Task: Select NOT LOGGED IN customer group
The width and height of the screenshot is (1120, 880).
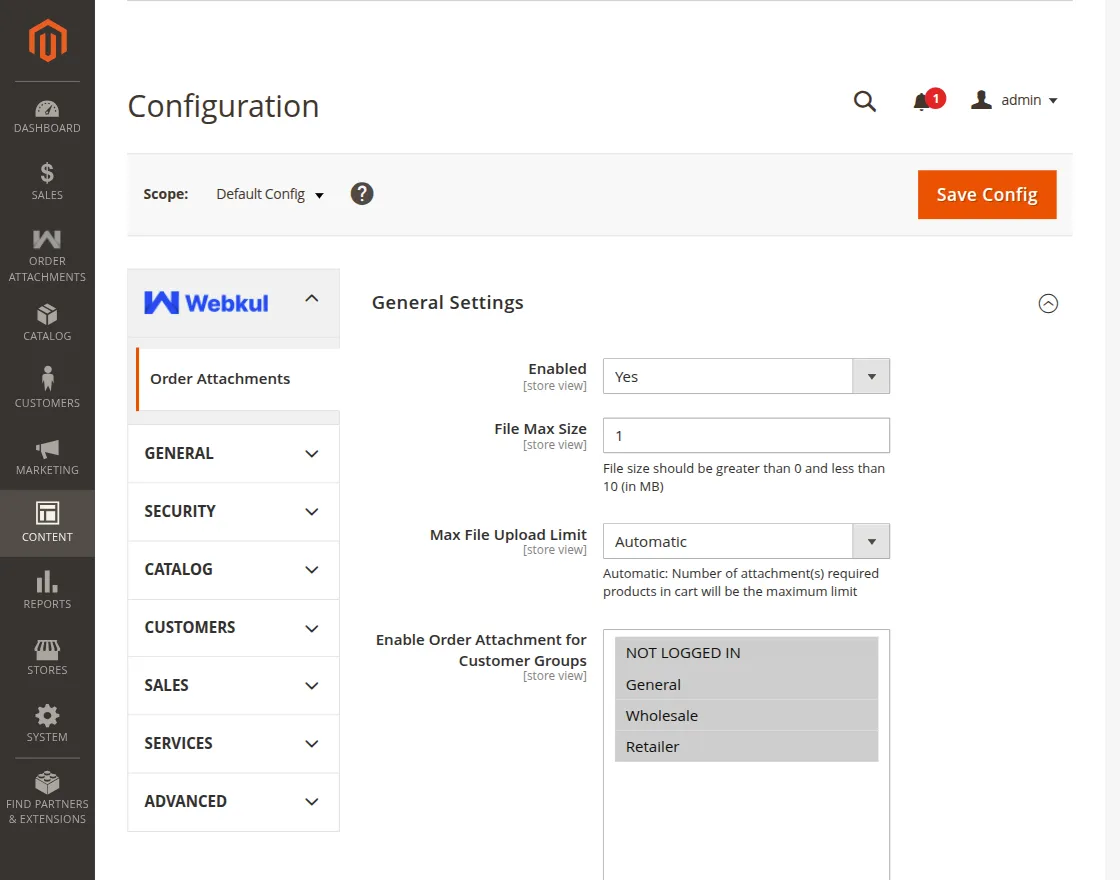Action: (746, 653)
